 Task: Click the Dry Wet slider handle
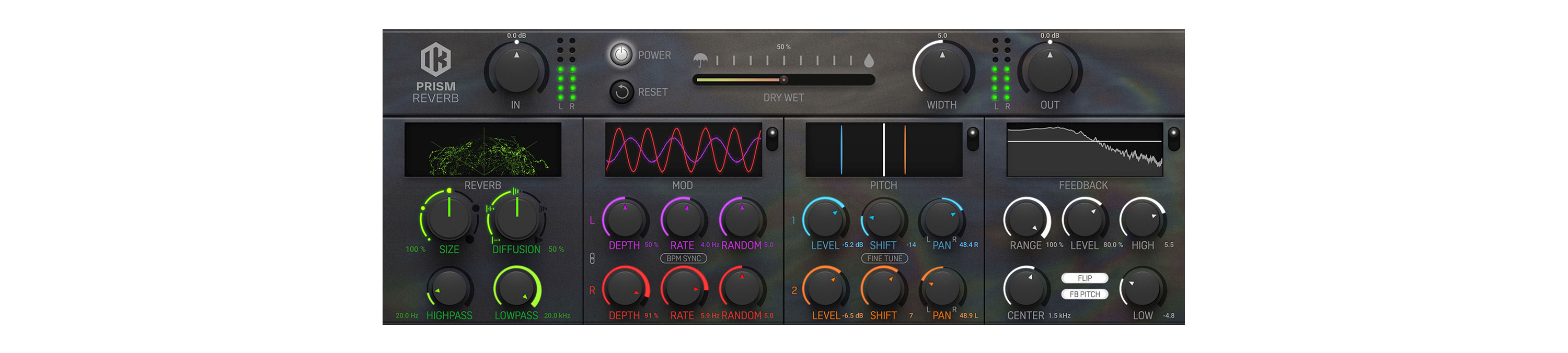tap(783, 80)
